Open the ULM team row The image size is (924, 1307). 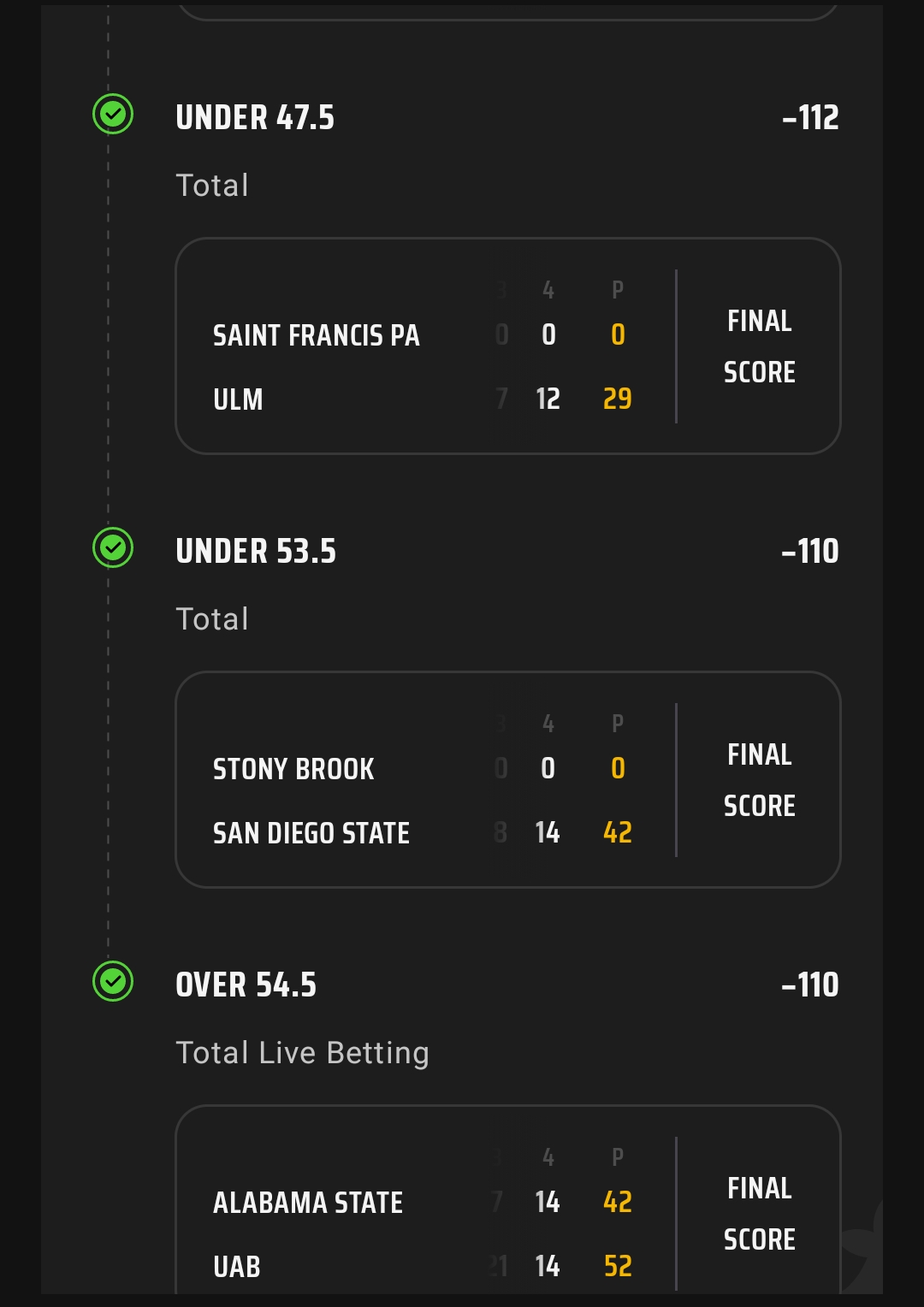[x=238, y=399]
